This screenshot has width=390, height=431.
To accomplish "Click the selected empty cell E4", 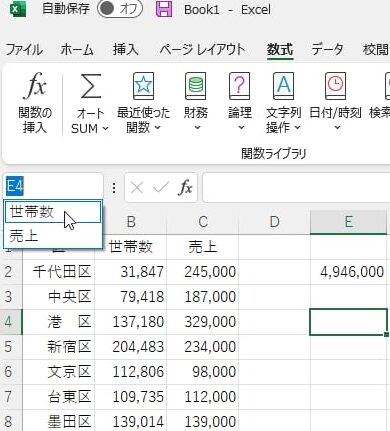I will (x=348, y=322).
